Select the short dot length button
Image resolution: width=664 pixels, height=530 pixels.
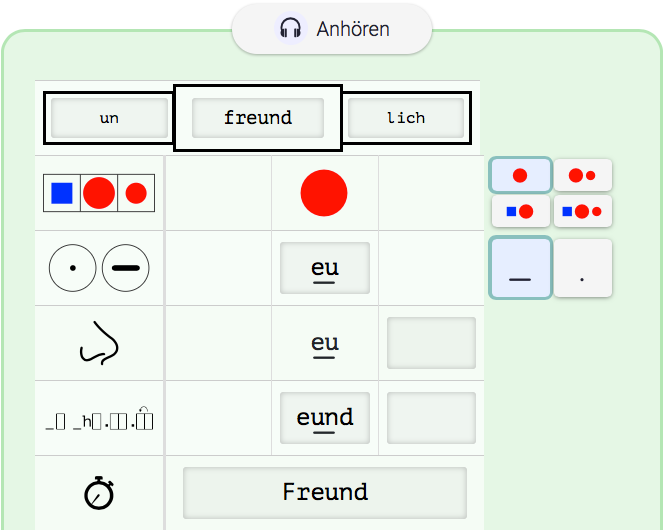tap(582, 268)
